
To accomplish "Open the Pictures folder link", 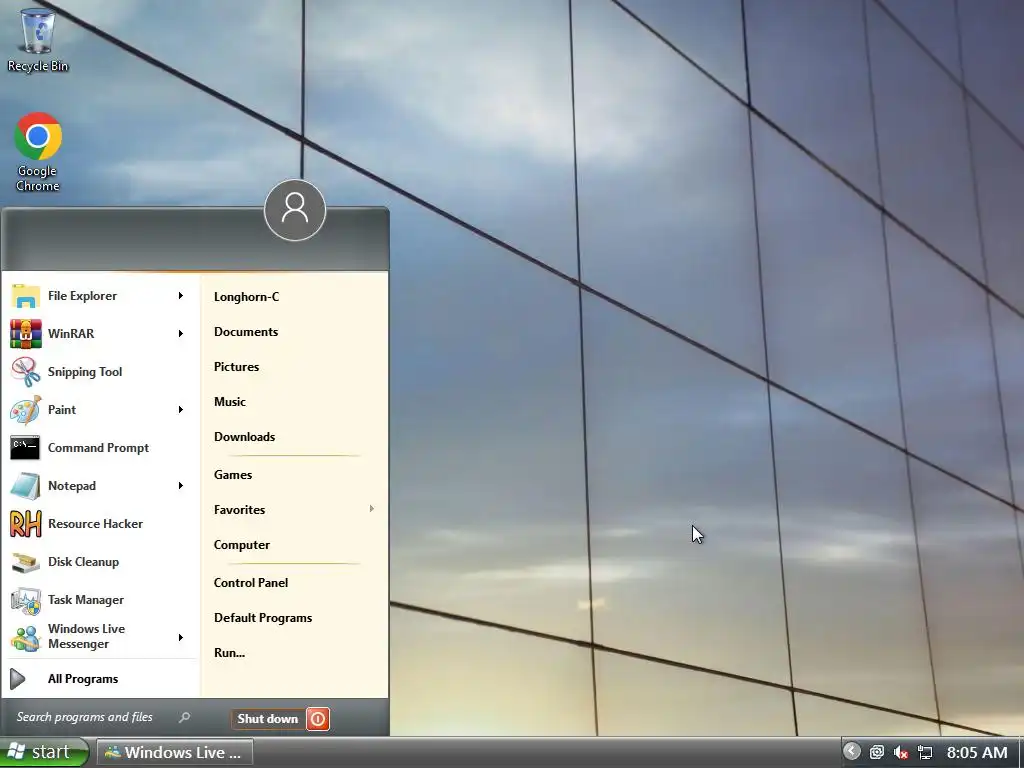I will coord(236,367).
